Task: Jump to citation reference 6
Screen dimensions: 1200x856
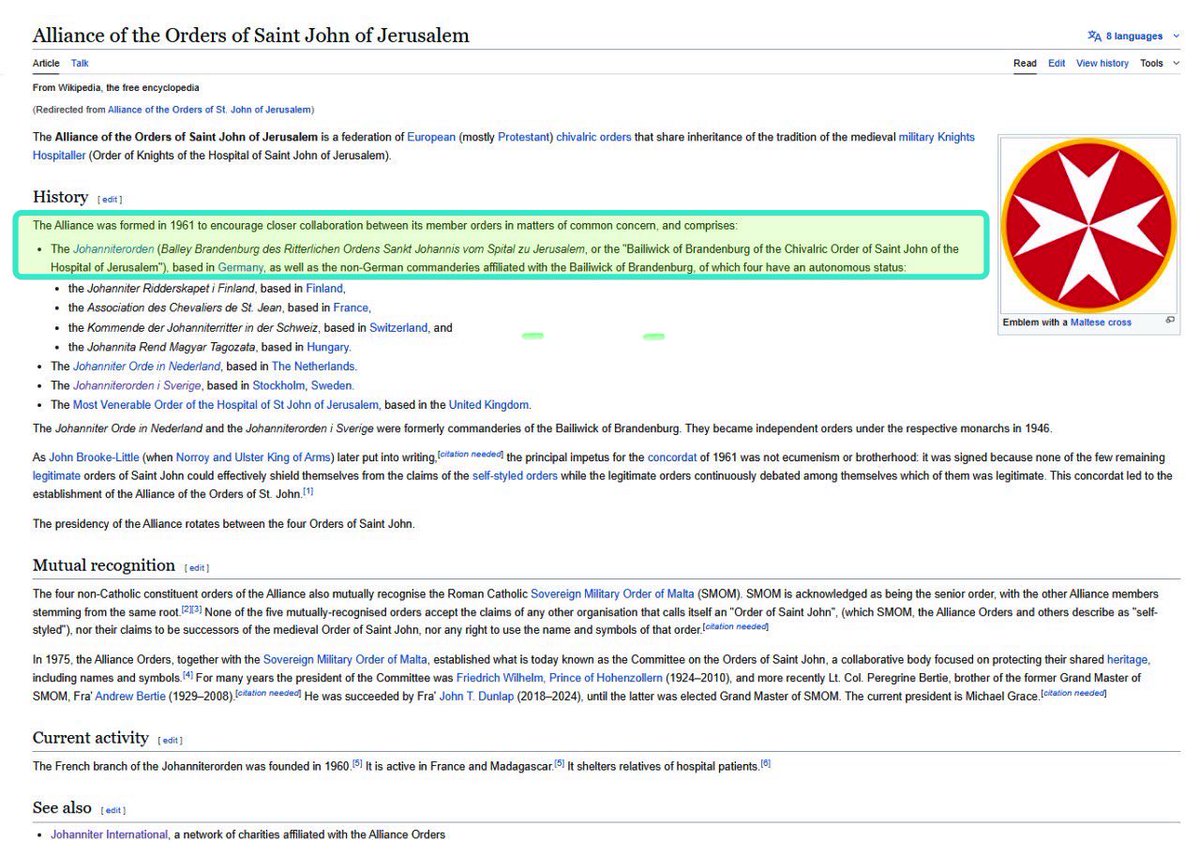Action: coord(765,763)
